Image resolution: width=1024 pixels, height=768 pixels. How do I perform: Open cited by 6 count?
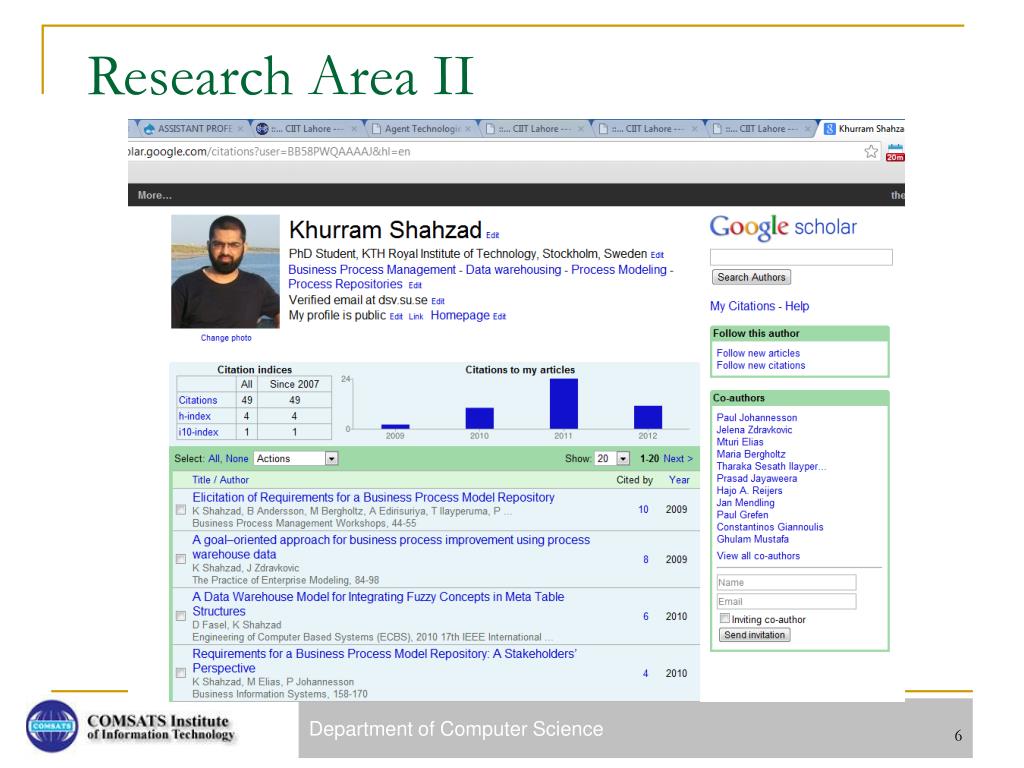click(646, 616)
